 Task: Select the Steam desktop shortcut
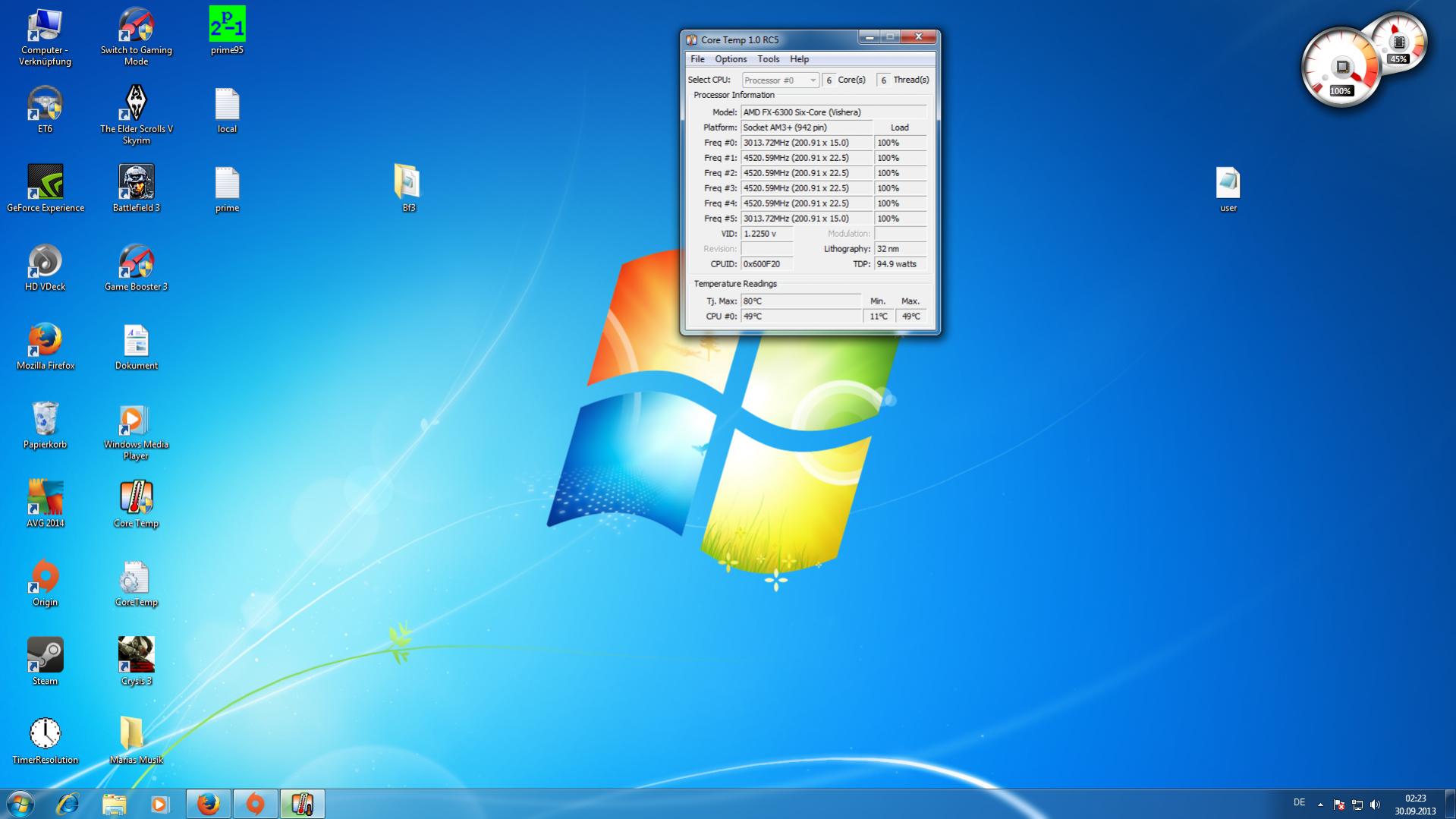coord(45,662)
